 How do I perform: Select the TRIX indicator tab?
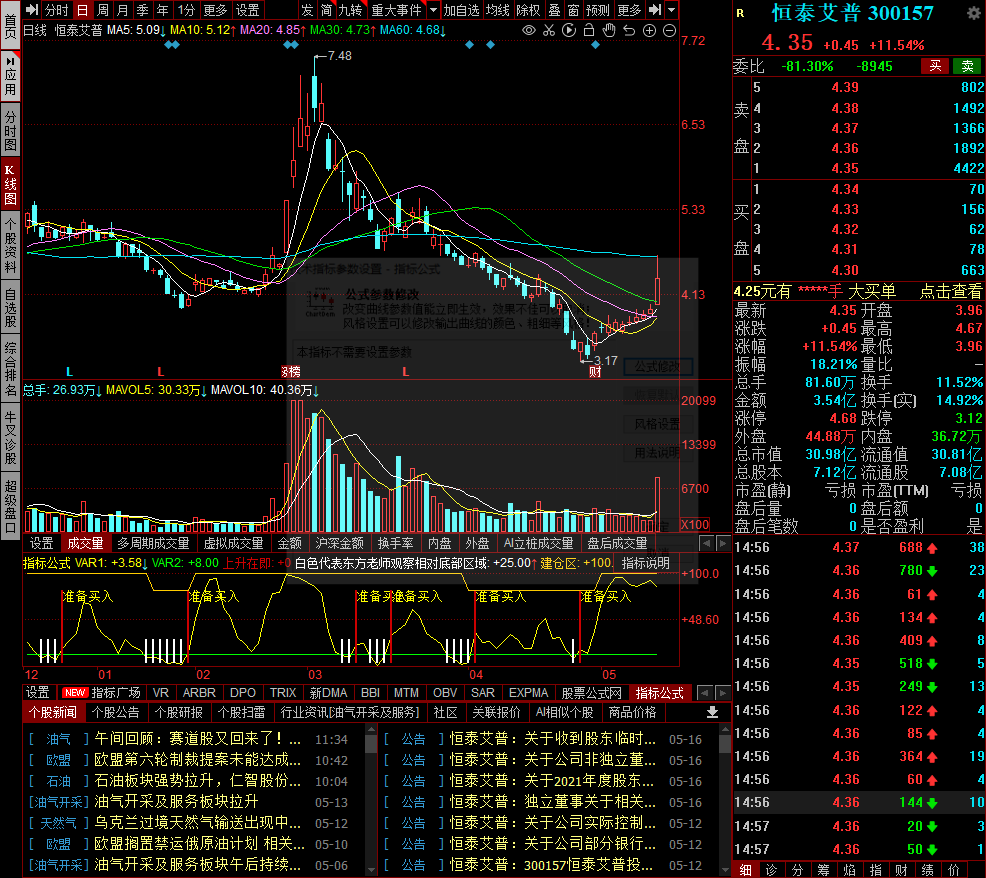(283, 692)
